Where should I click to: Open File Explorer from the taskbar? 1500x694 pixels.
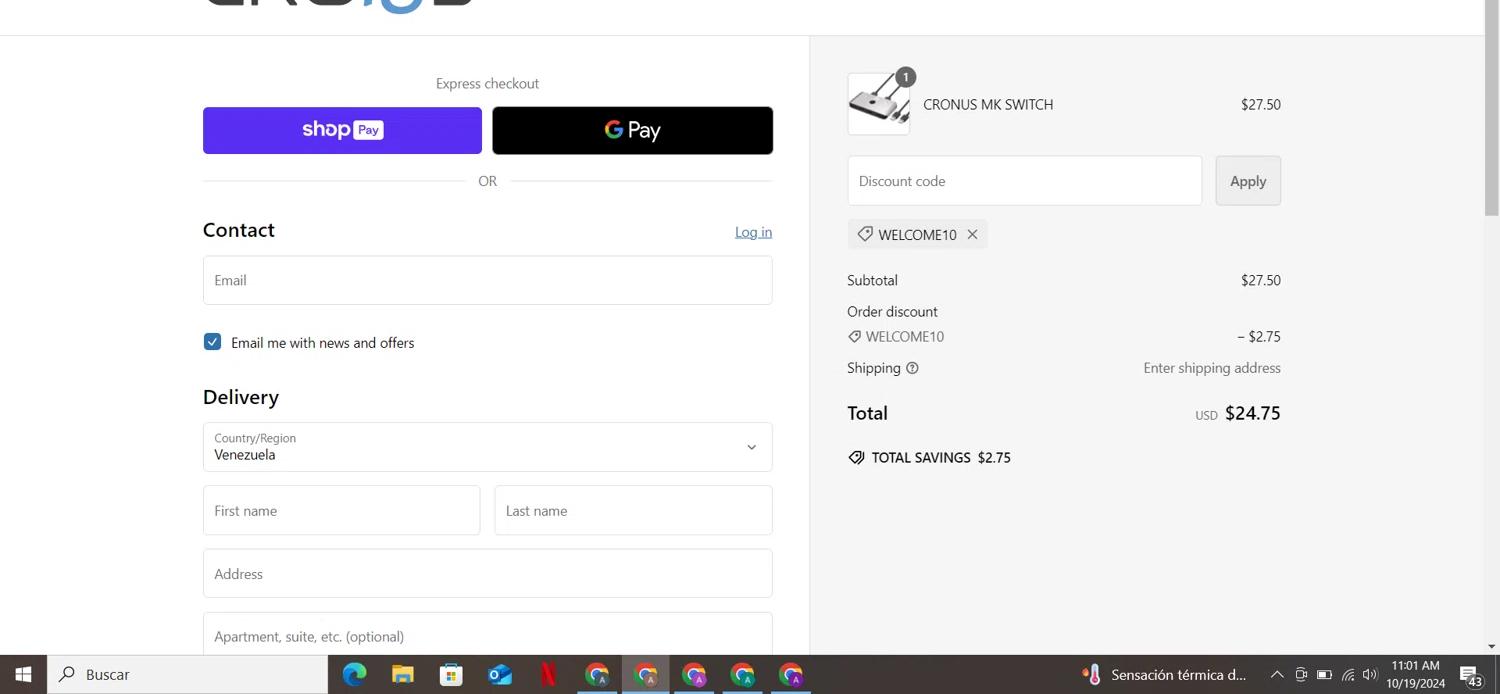tap(403, 674)
